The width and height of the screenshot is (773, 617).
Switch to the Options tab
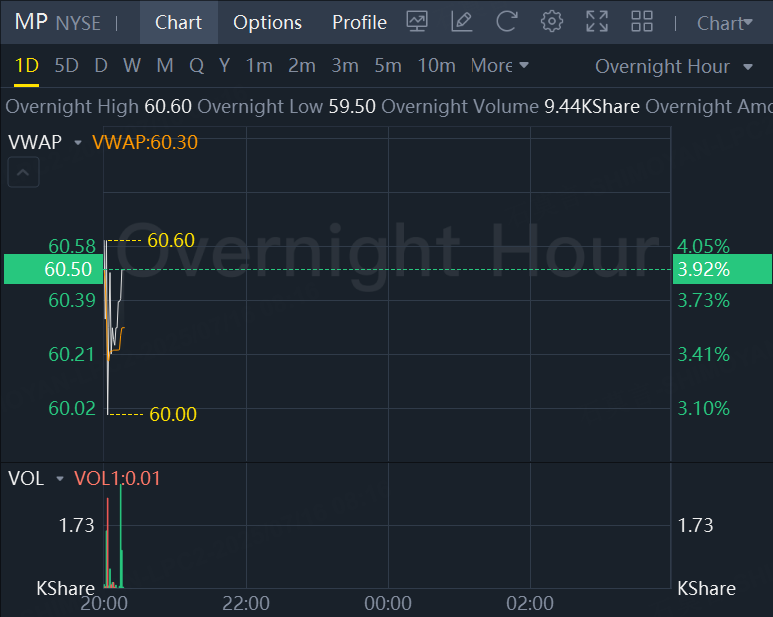[267, 22]
